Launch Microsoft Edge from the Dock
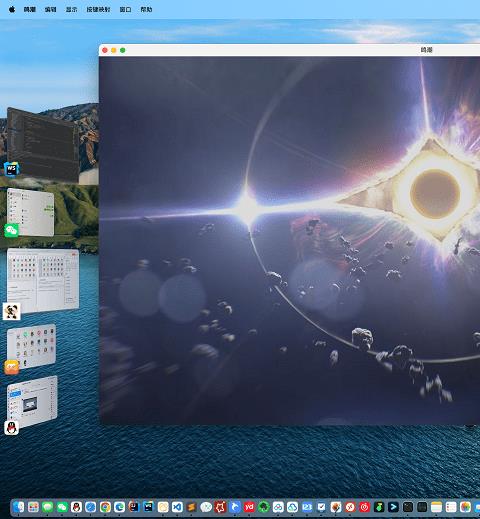The width and height of the screenshot is (480, 519). [x=120, y=507]
